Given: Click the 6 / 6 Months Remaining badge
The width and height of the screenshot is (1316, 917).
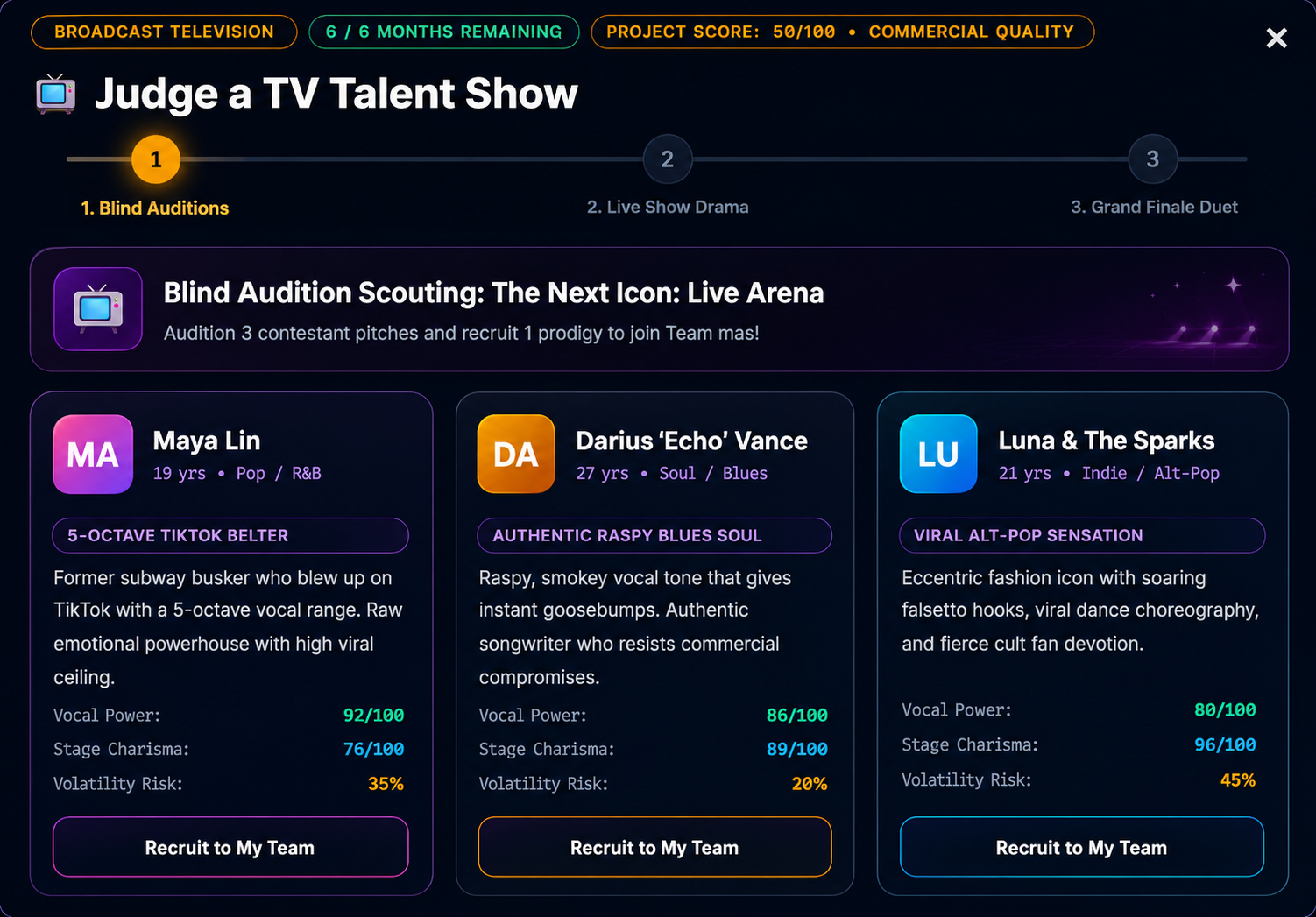Looking at the screenshot, I should 444,32.
